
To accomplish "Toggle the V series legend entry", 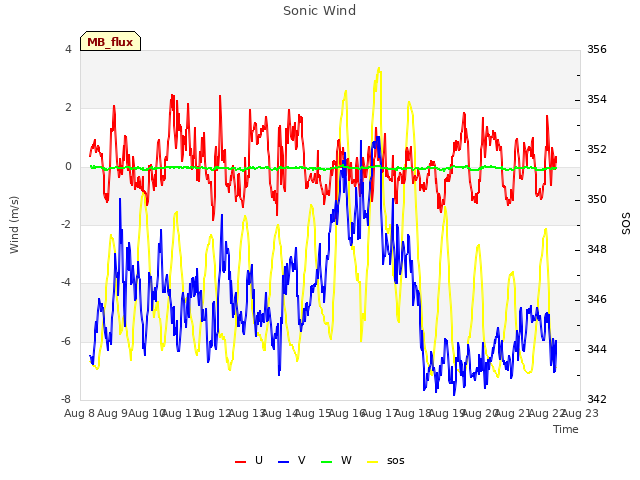I will [291, 460].
